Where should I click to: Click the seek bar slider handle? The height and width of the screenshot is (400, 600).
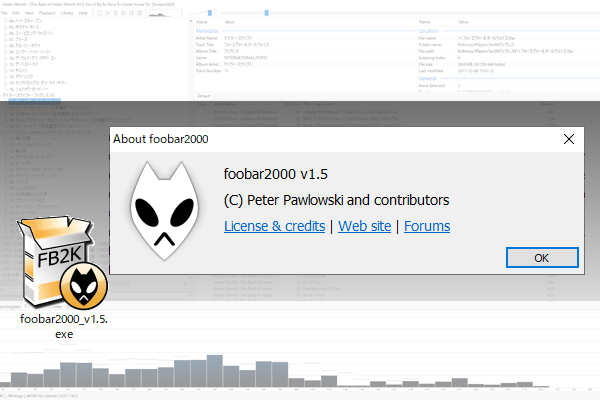267,13
